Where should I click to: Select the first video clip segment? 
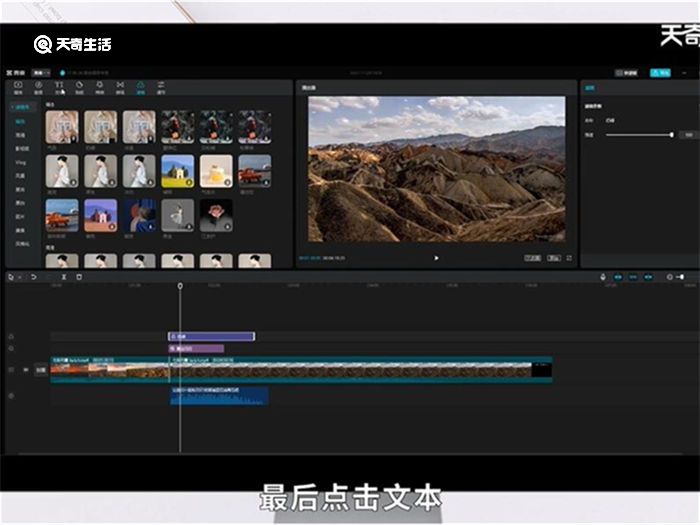[x=109, y=370]
